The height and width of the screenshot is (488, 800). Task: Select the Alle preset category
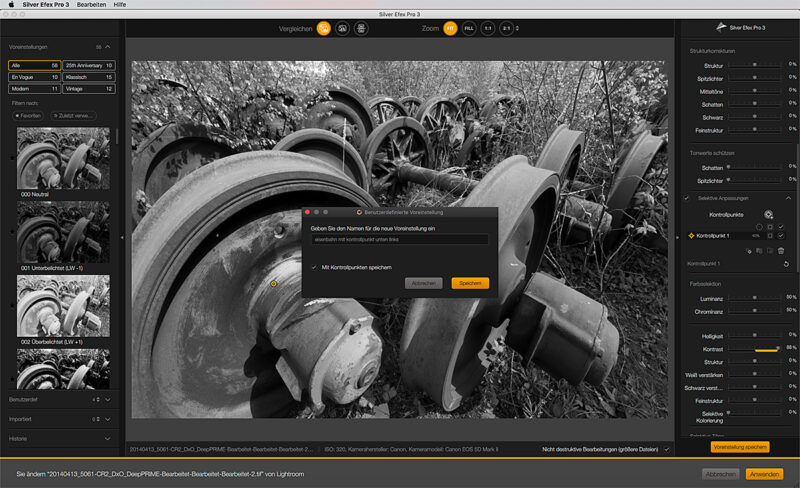tap(35, 65)
